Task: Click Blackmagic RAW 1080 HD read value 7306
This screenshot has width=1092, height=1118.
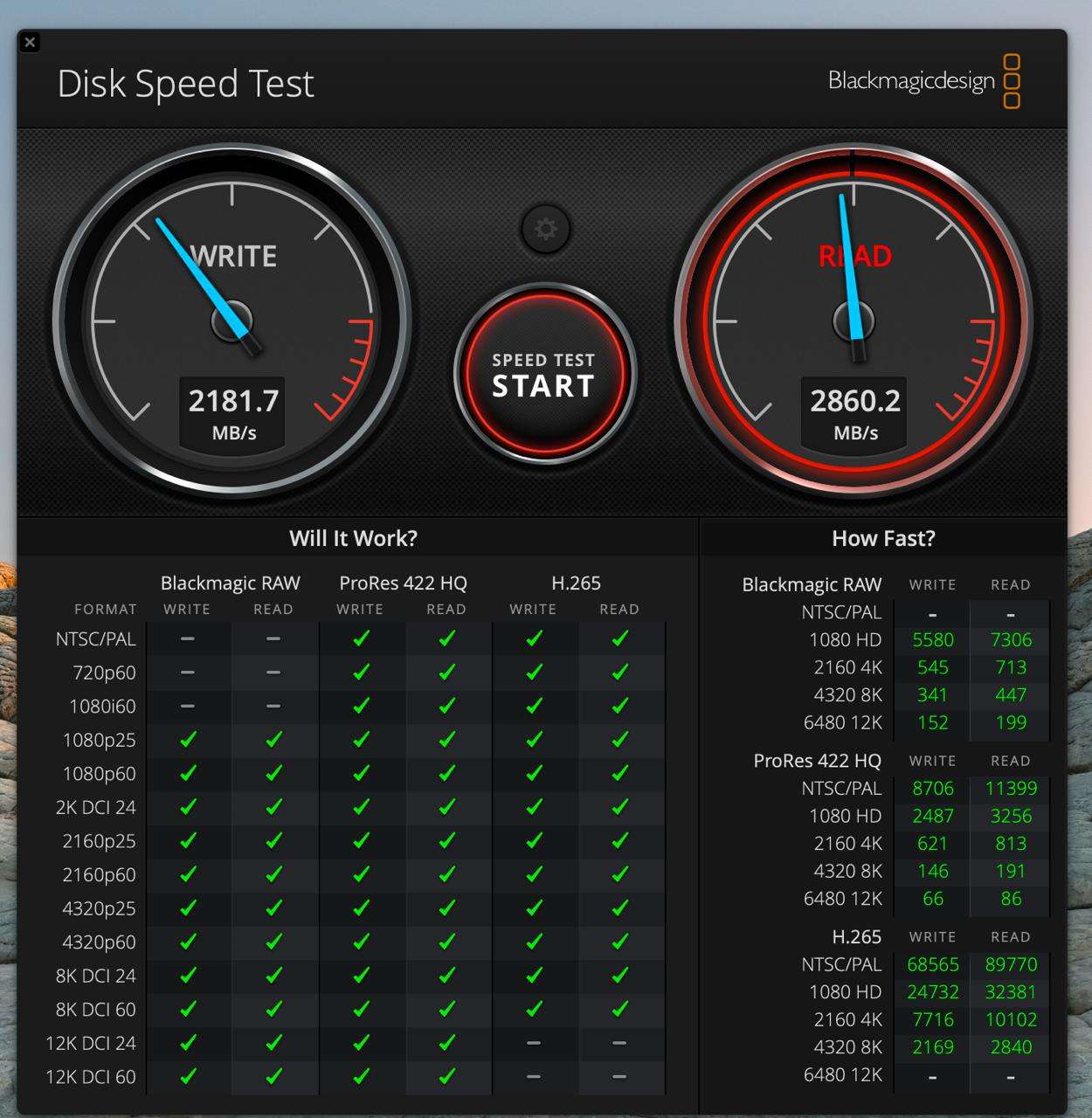Action: coord(1011,639)
